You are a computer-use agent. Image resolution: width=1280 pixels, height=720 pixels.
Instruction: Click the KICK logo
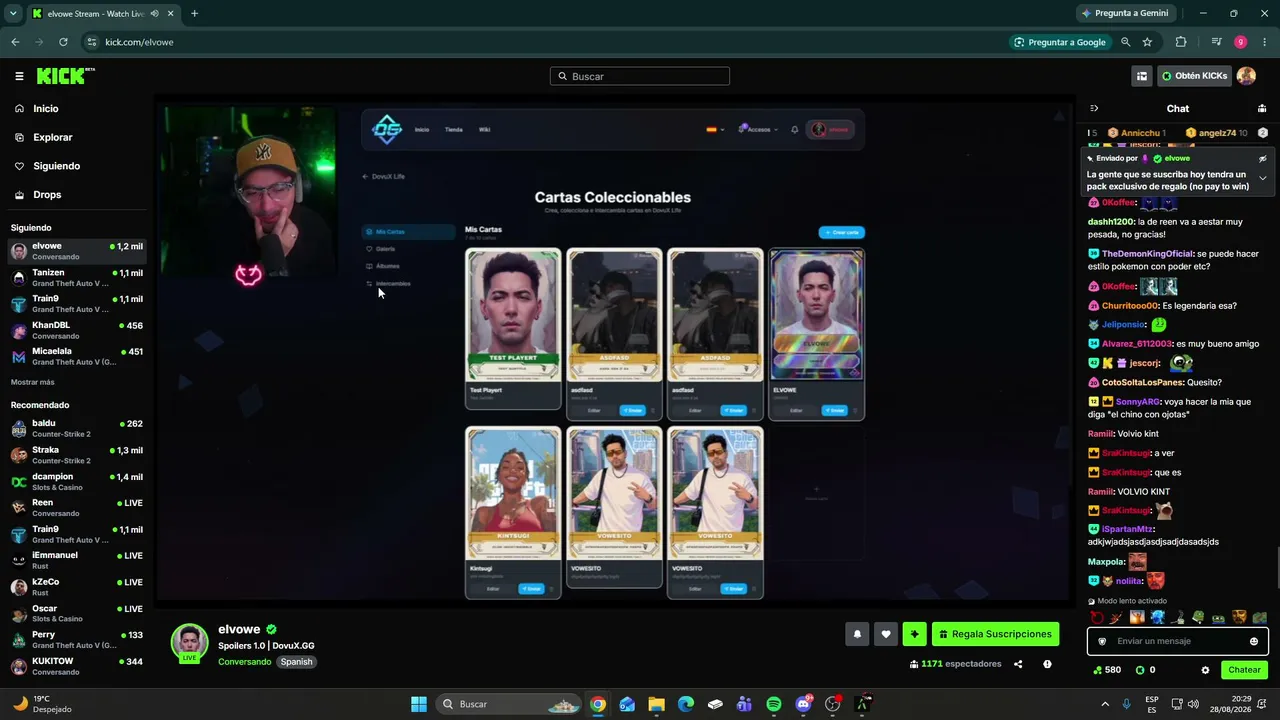pyautogui.click(x=65, y=76)
